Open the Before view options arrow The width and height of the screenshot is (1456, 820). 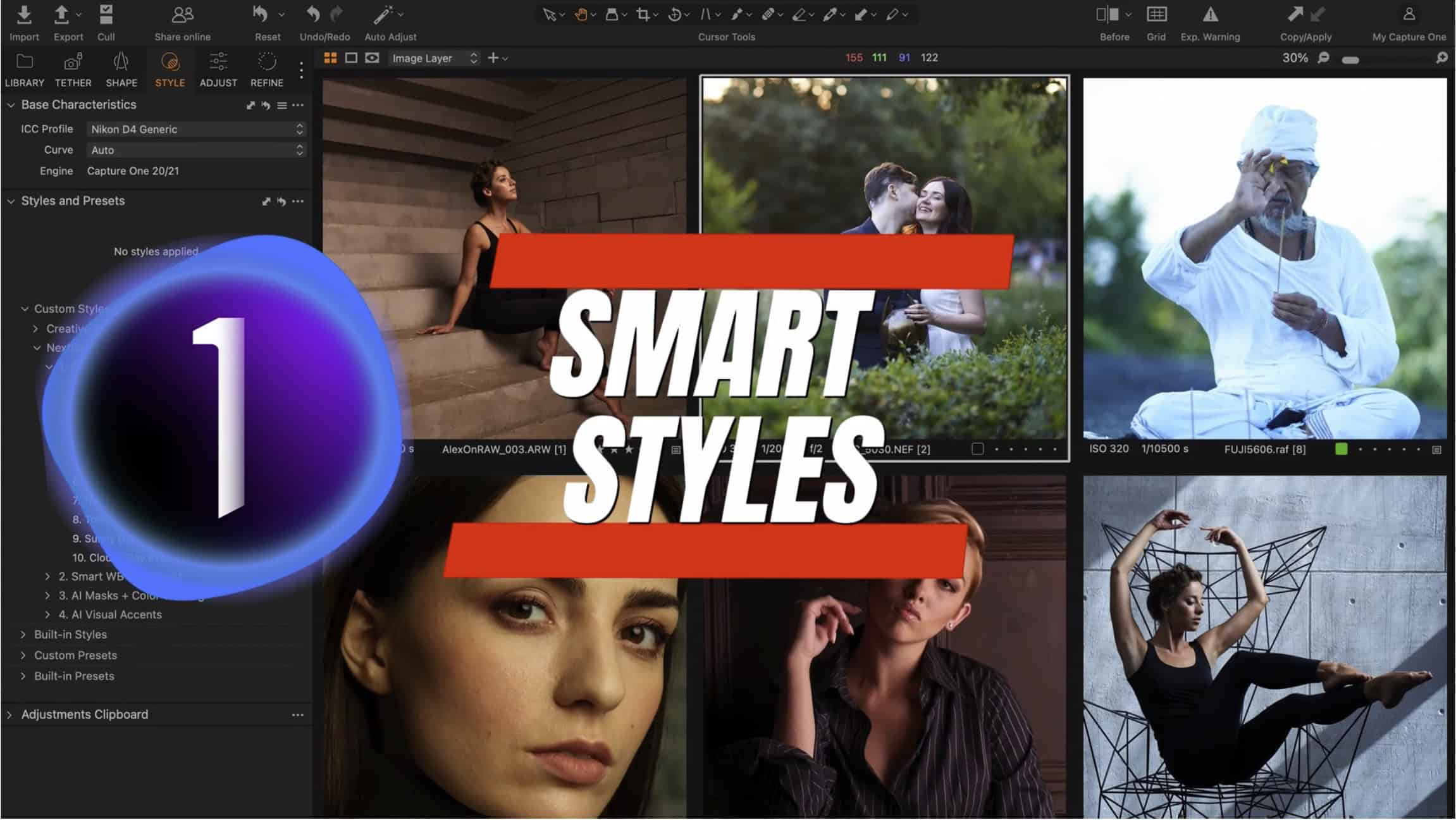pos(1128,14)
